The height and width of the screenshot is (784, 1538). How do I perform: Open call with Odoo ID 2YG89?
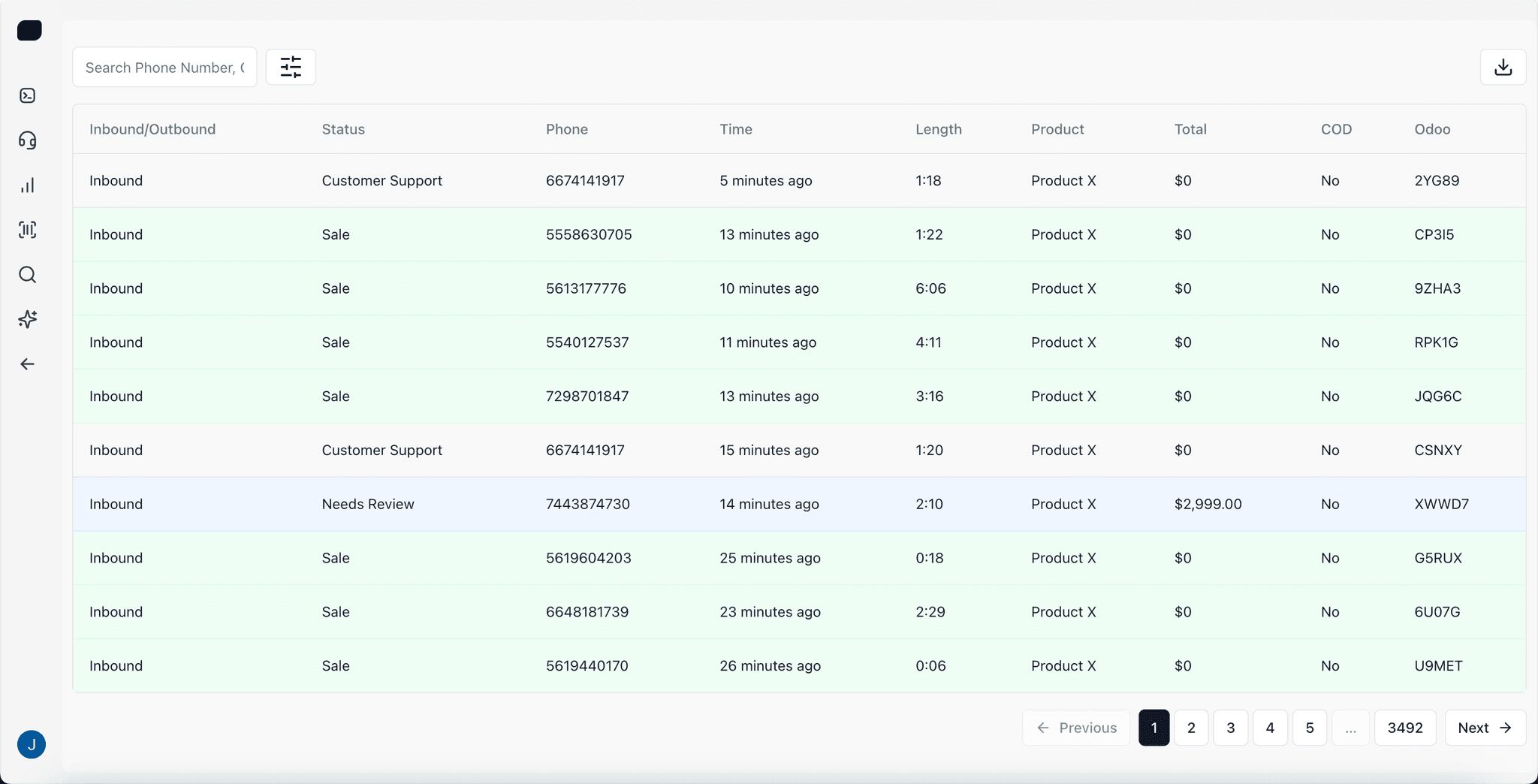(1436, 180)
